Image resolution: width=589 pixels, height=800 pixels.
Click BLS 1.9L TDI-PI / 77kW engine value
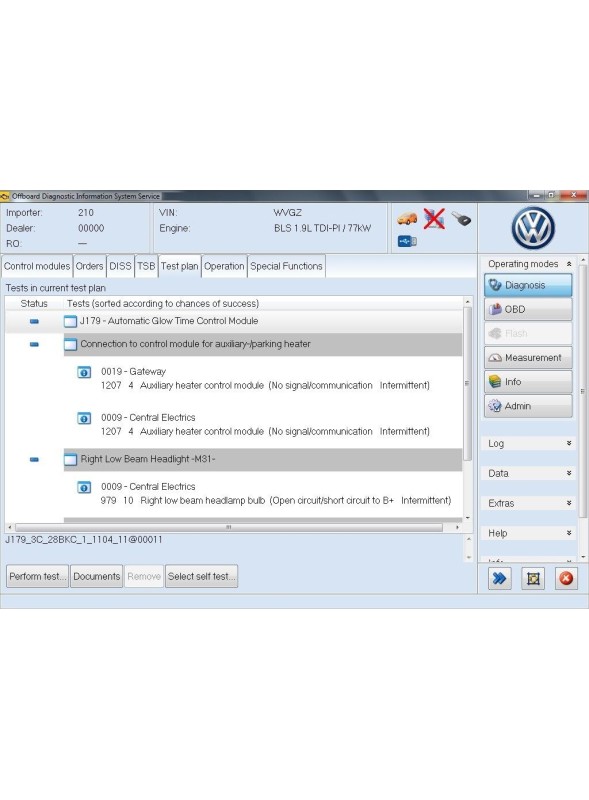click(323, 228)
